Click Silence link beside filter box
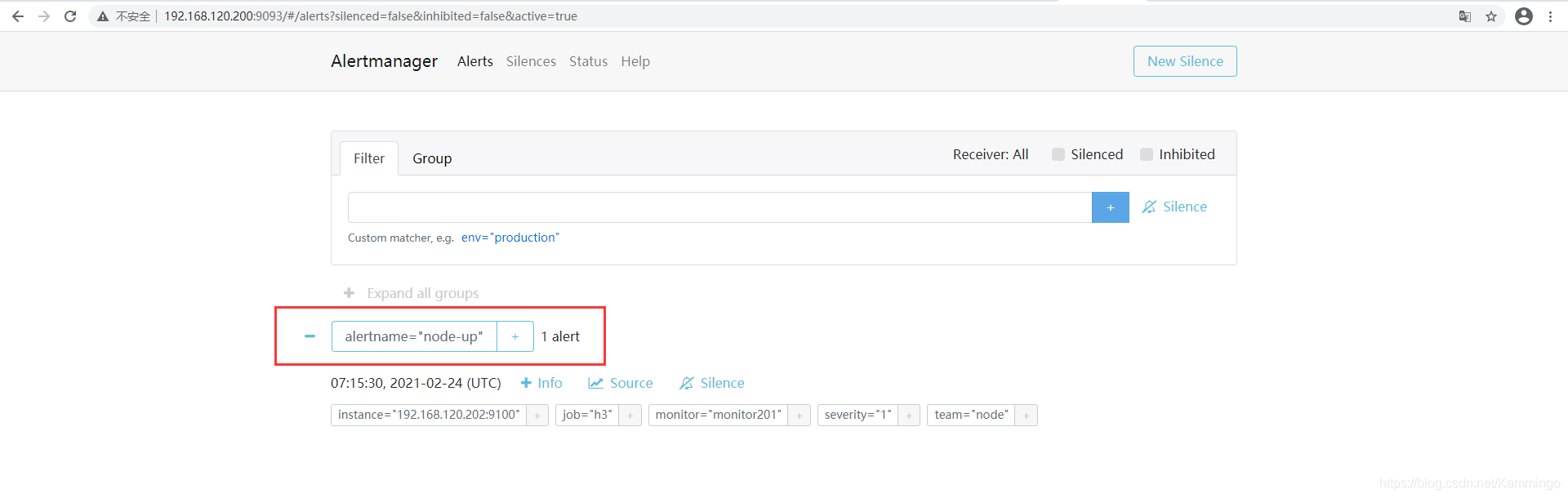 coord(1174,207)
